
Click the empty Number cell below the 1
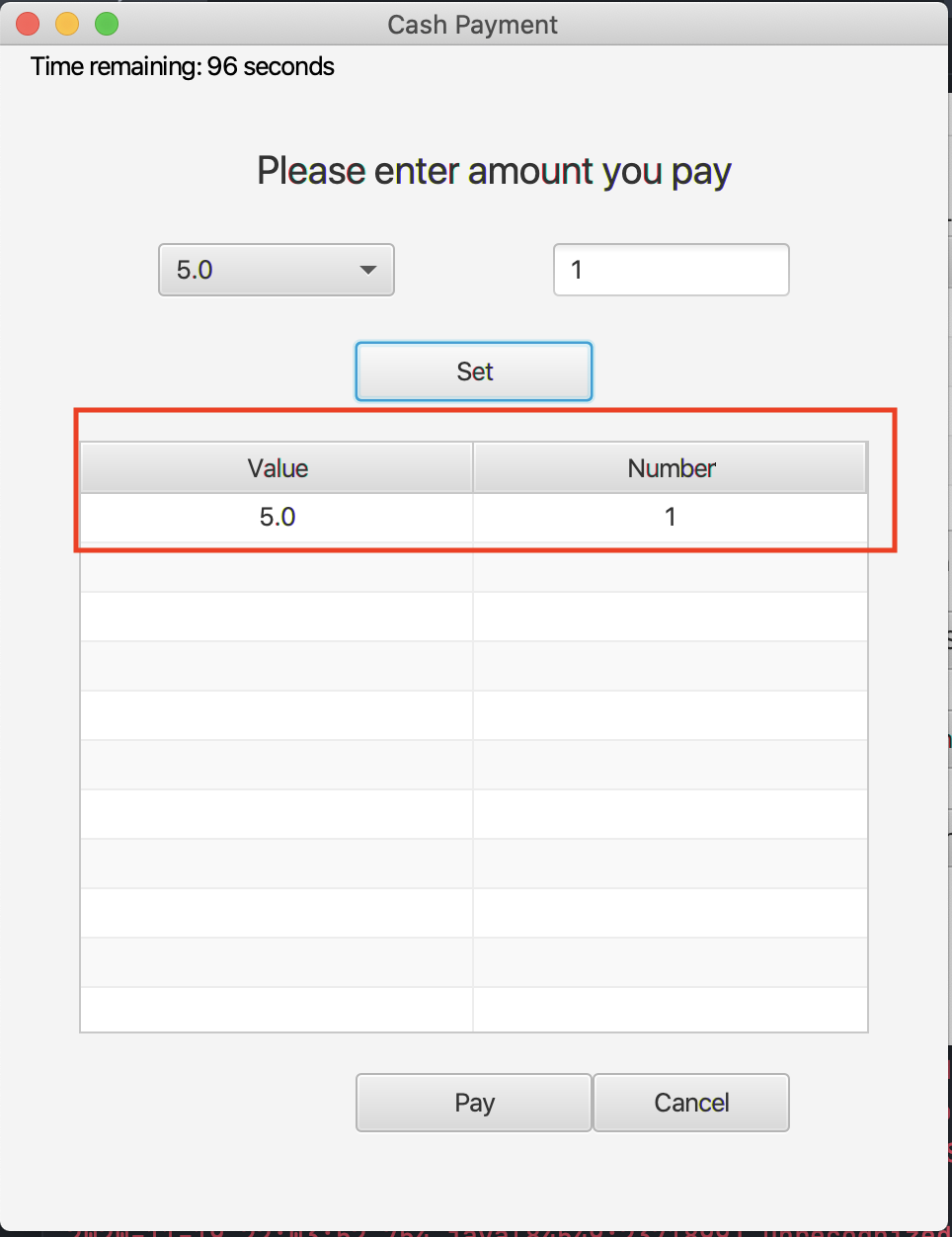click(671, 567)
